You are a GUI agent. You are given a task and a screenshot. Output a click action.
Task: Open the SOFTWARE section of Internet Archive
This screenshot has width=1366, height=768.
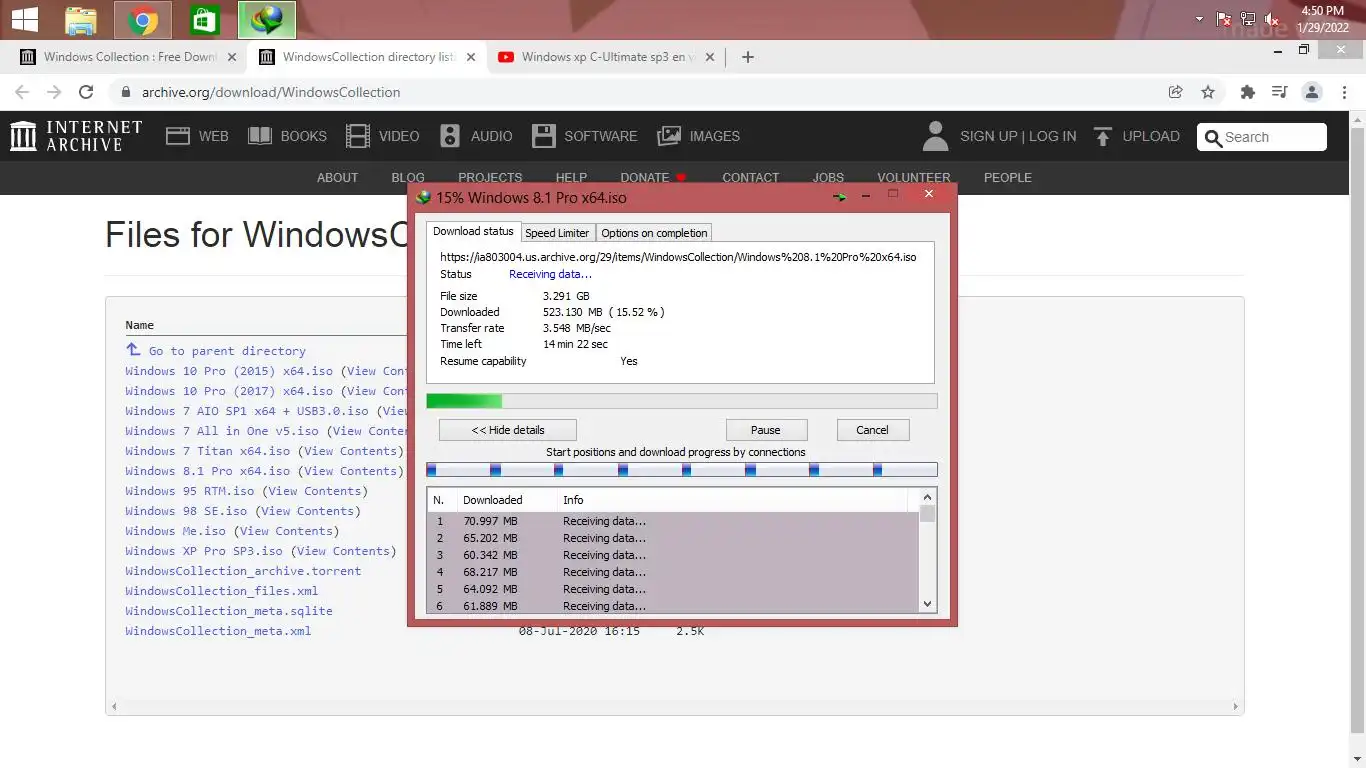coord(584,136)
